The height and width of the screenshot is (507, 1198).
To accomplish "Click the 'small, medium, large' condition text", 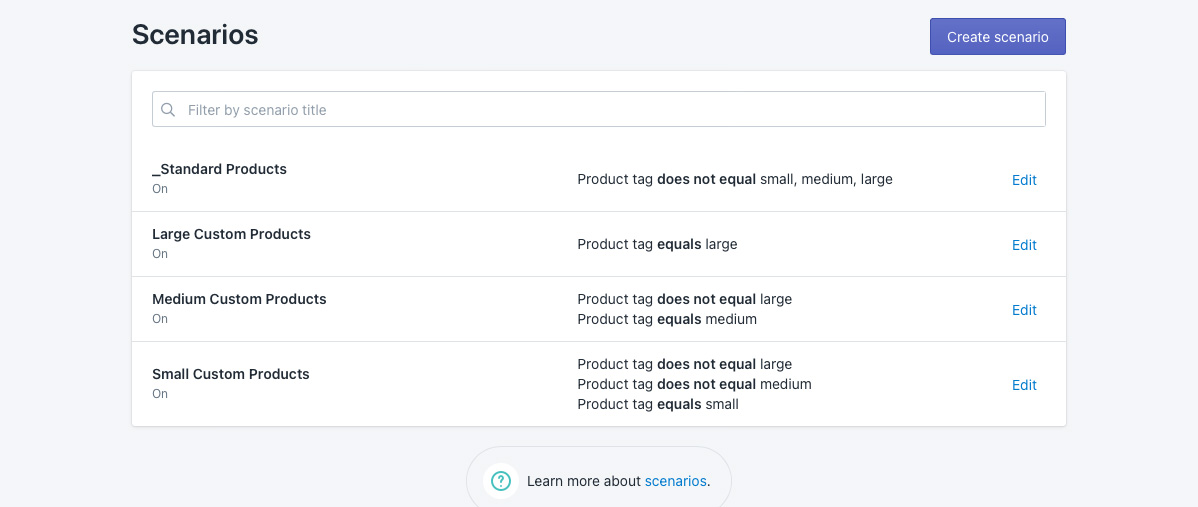I will click(826, 179).
